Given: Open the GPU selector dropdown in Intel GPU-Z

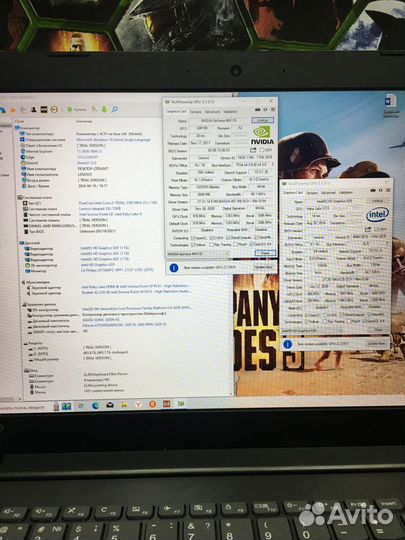Looking at the screenshot, I should [313, 331].
